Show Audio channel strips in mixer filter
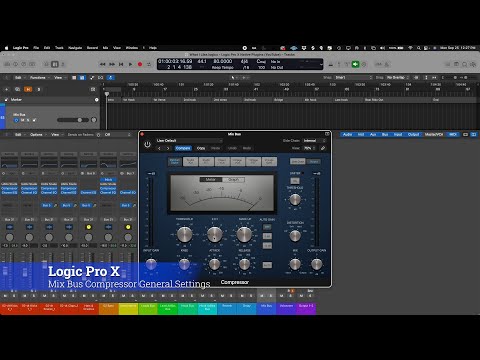 pos(347,135)
